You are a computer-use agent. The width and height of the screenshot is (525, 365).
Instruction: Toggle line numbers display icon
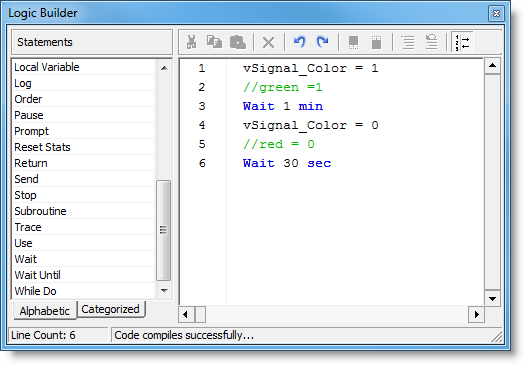tap(462, 42)
